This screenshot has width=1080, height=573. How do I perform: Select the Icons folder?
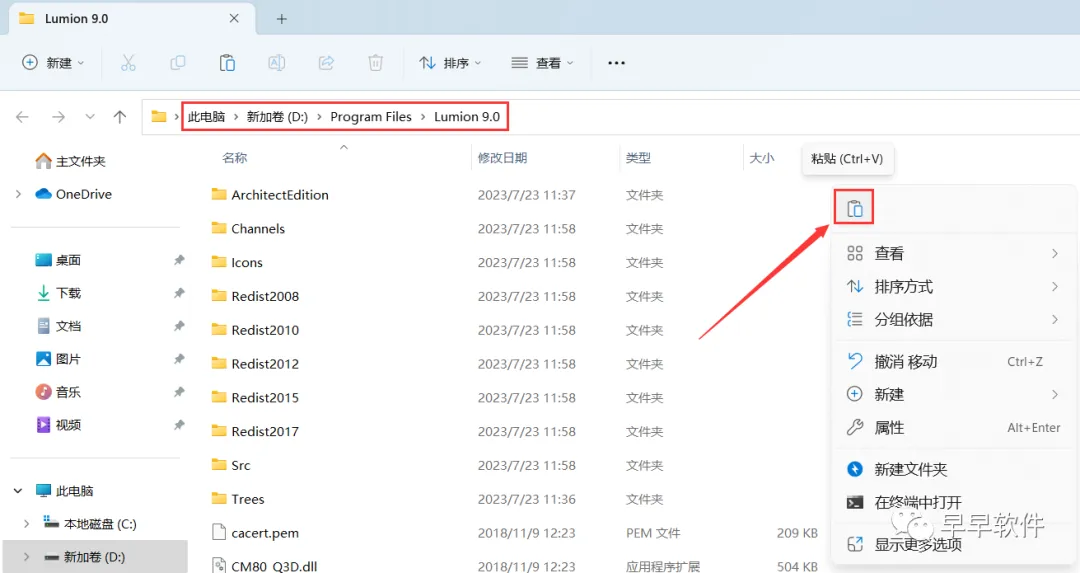point(237,262)
